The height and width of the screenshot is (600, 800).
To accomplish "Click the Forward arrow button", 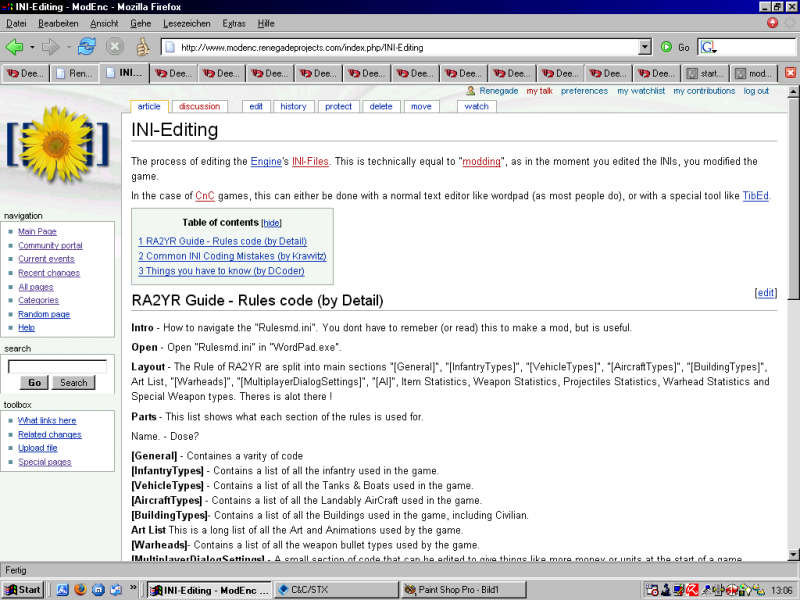I will point(51,47).
